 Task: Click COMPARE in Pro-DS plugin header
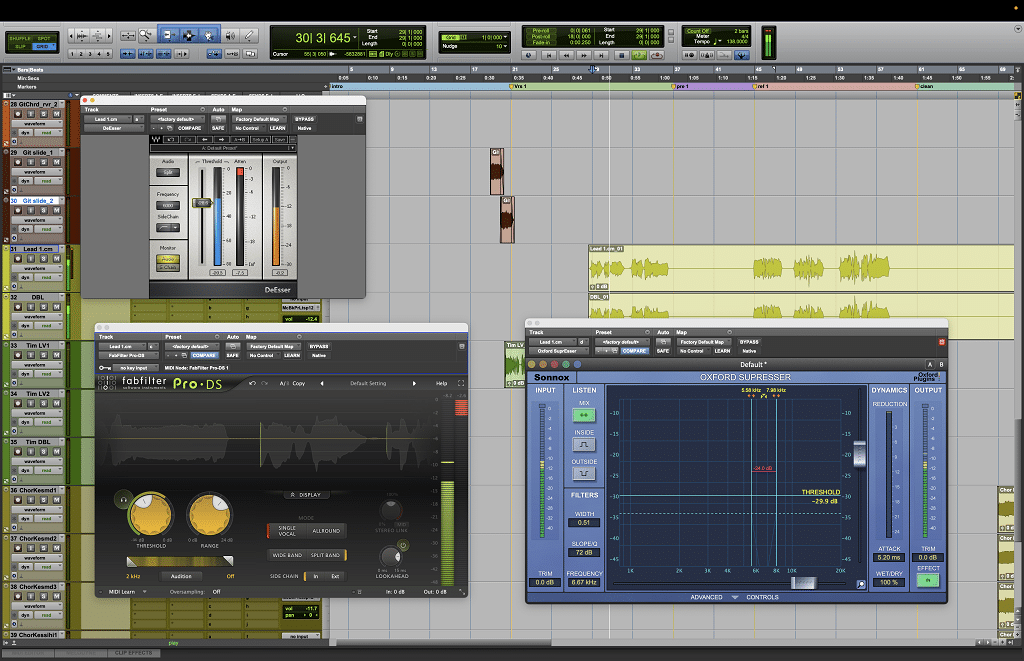coord(204,355)
